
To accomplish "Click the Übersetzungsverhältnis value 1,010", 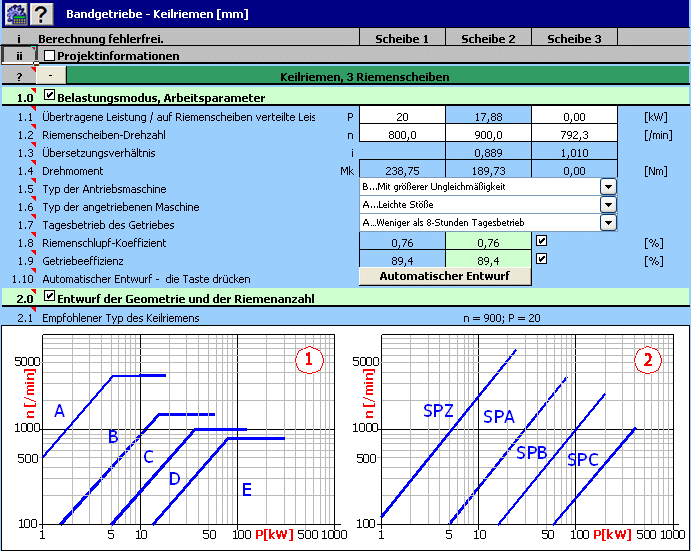I will [x=574, y=153].
